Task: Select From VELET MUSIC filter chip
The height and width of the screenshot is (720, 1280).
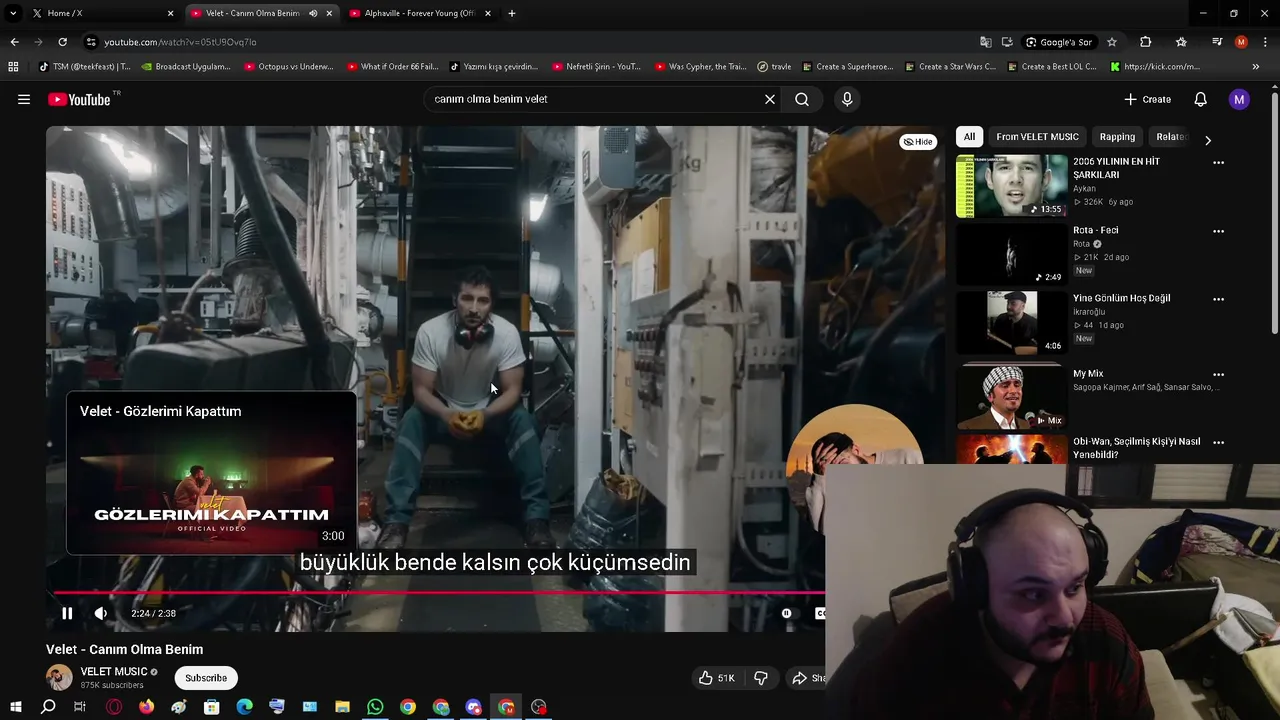Action: click(x=1037, y=137)
